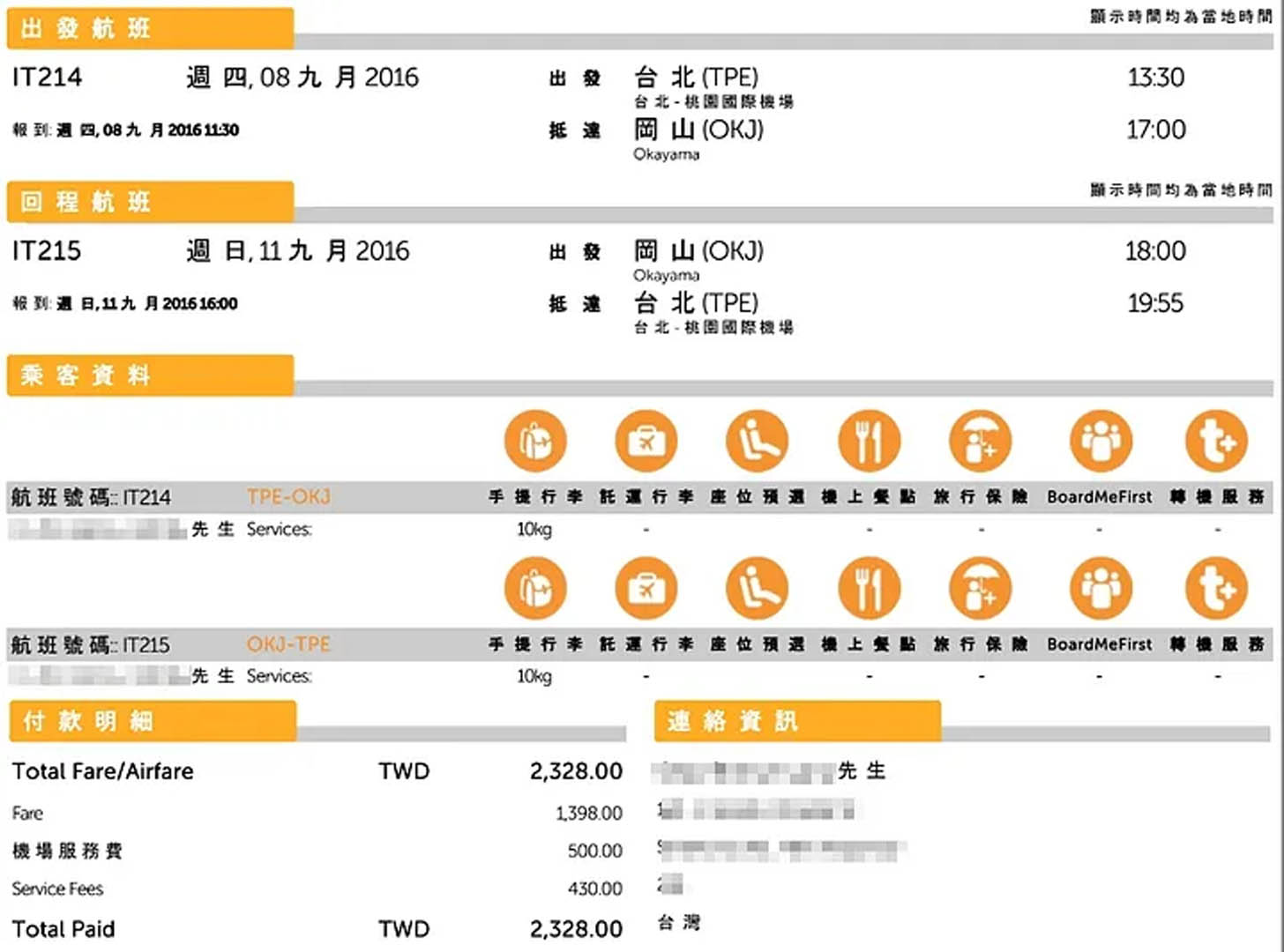Click the departure date 週四, 08 九月 2016
Viewport: 1284px width, 952px height.
tap(302, 78)
